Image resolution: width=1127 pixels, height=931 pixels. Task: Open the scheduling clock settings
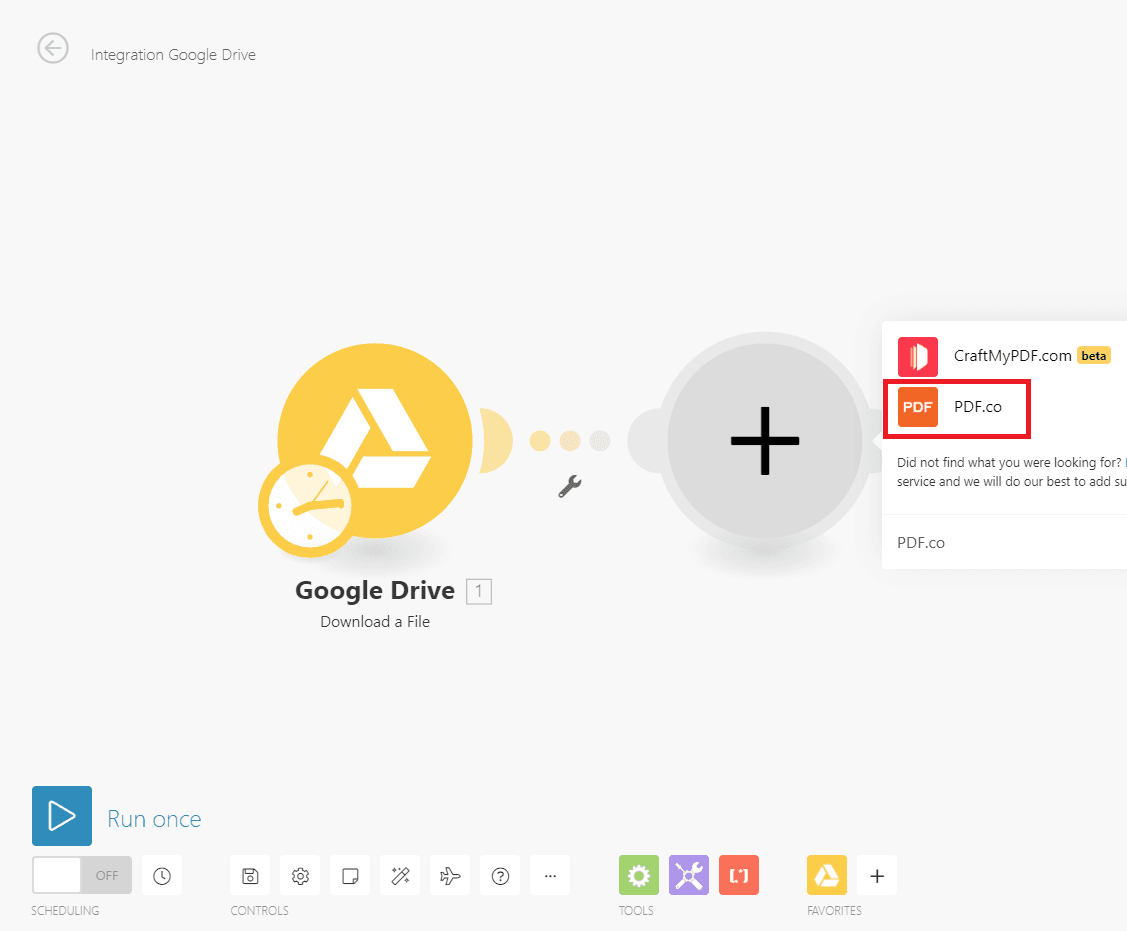pos(162,875)
